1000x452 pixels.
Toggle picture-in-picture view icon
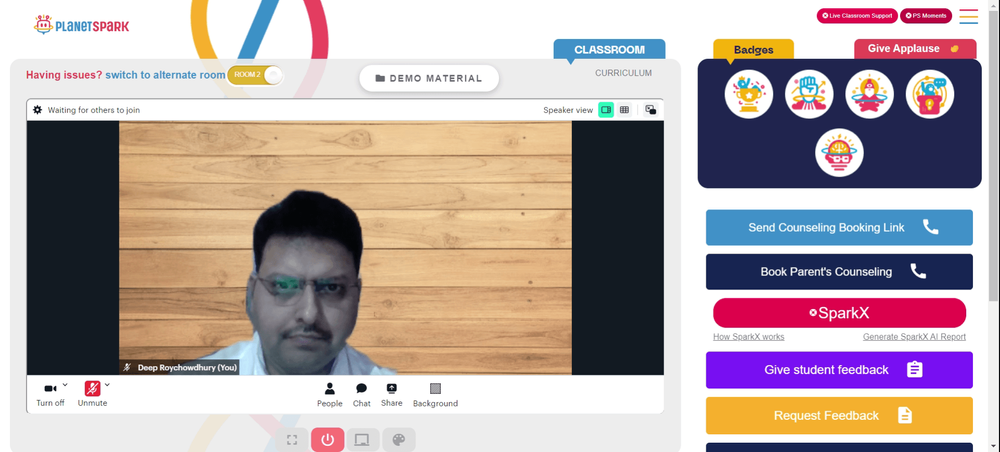pos(651,110)
